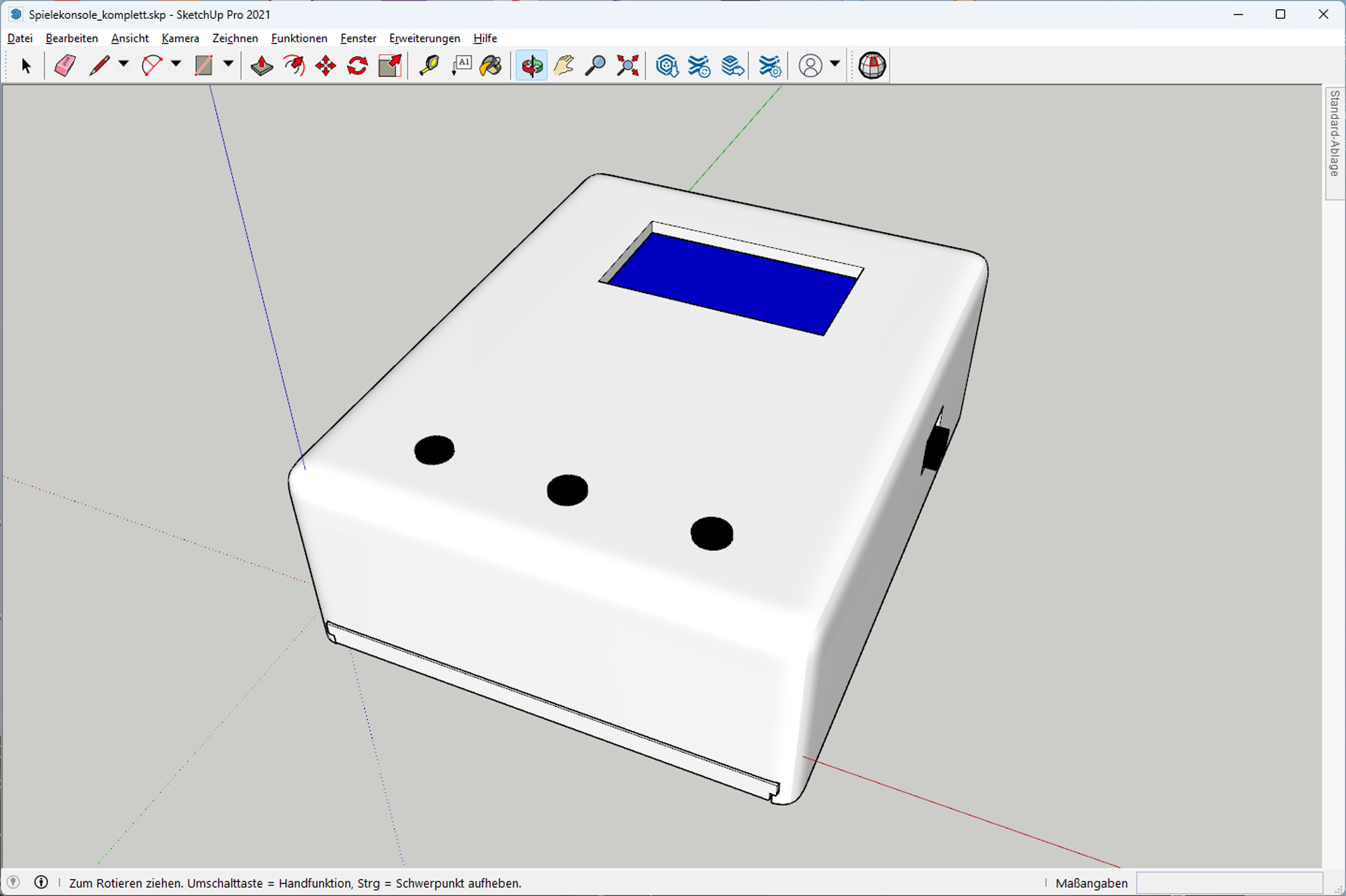Expand the account dropdown arrow
The image size is (1346, 896).
(835, 65)
